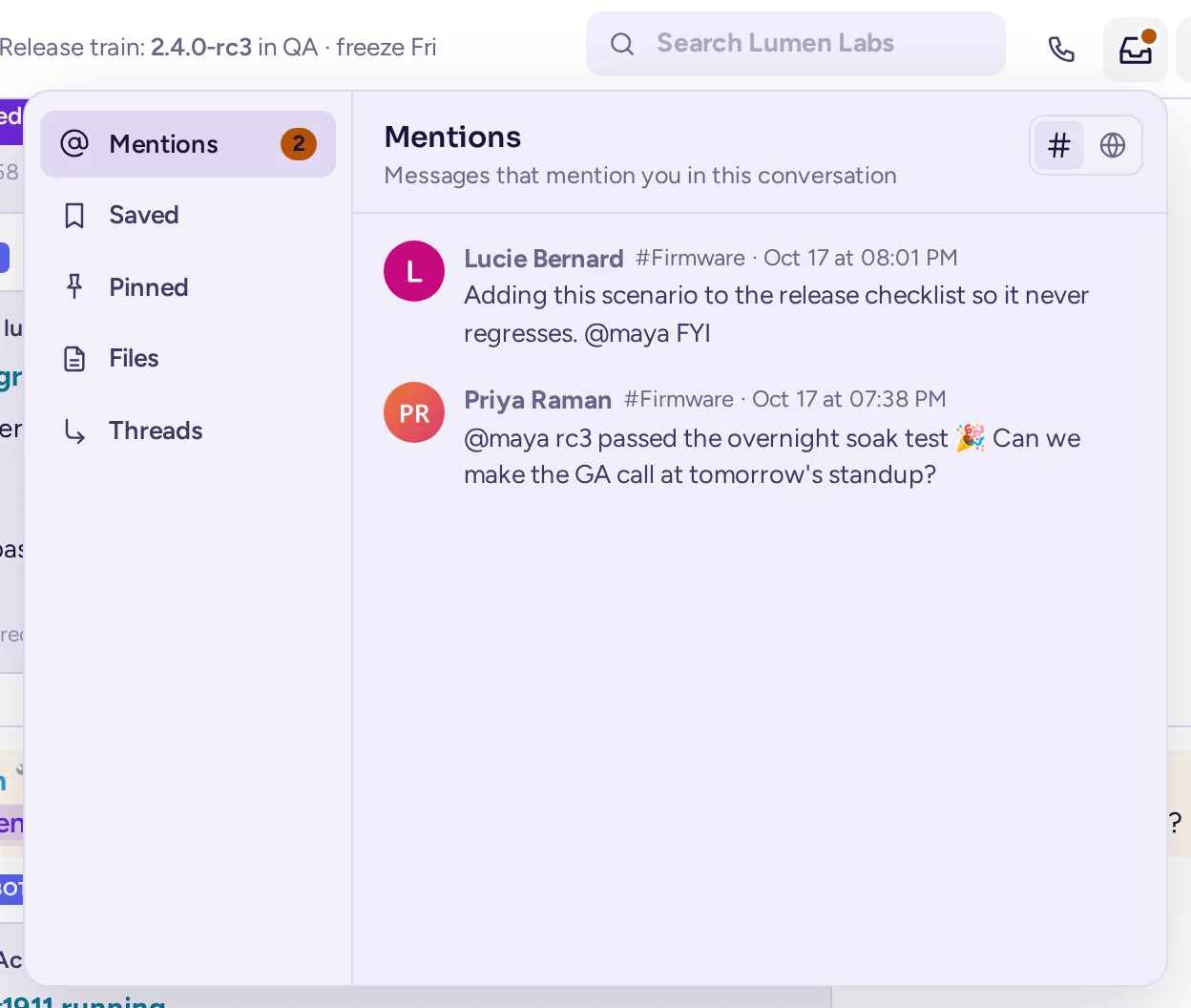Click the at-sign icon beside Mentions
Viewport: 1191px width, 1008px height.
click(x=74, y=144)
